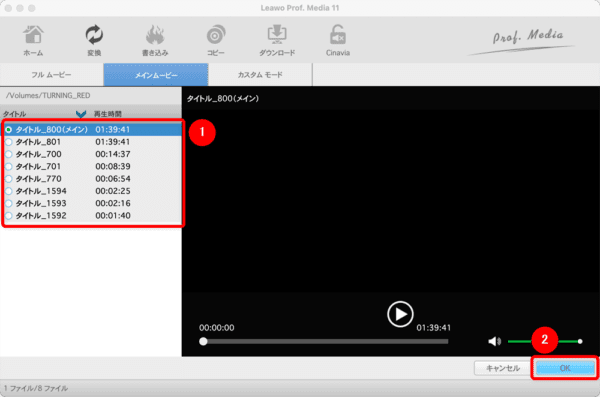This screenshot has height=397, width=600.
Task: Switch to Custom Mode (カスタム モード) tab
Action: [x=260, y=75]
